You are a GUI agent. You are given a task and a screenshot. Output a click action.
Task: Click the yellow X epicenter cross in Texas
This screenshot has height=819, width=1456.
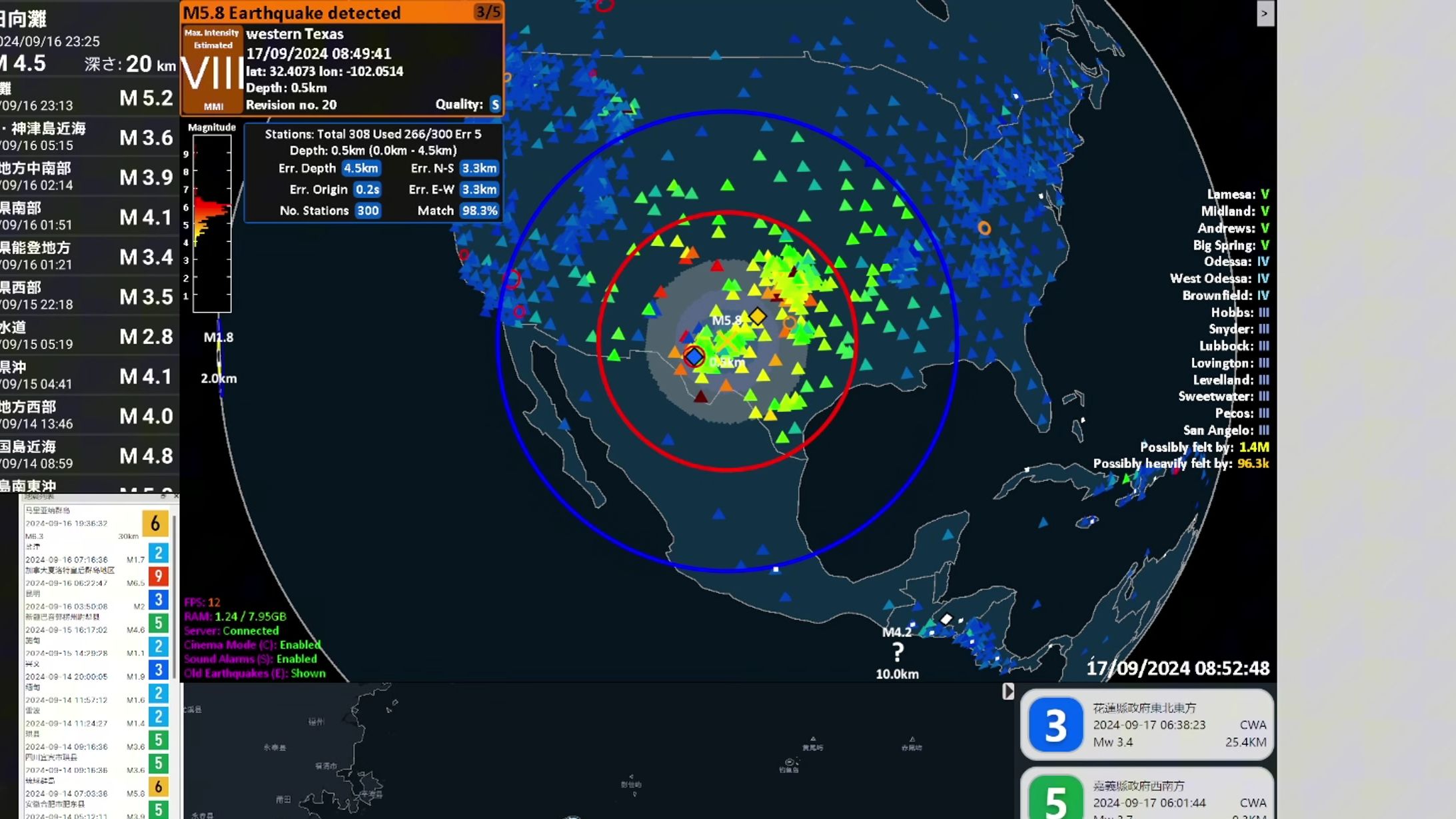(x=726, y=342)
